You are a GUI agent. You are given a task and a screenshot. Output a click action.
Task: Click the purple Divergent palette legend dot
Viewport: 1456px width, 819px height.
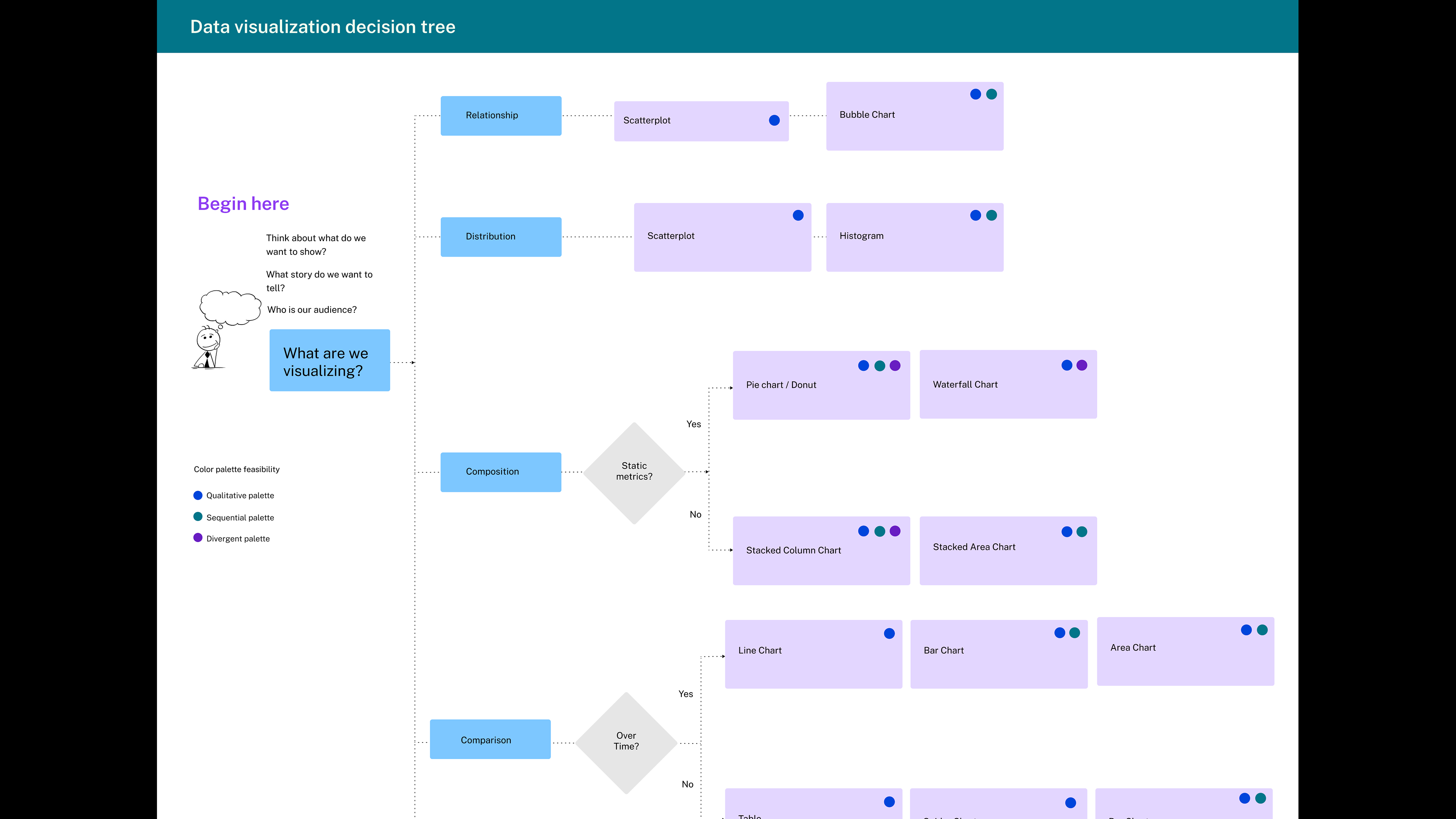(x=198, y=538)
